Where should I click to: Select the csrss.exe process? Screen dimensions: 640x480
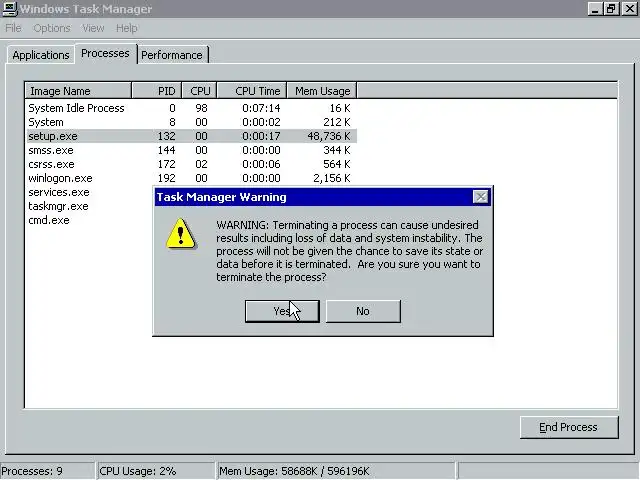(191, 164)
